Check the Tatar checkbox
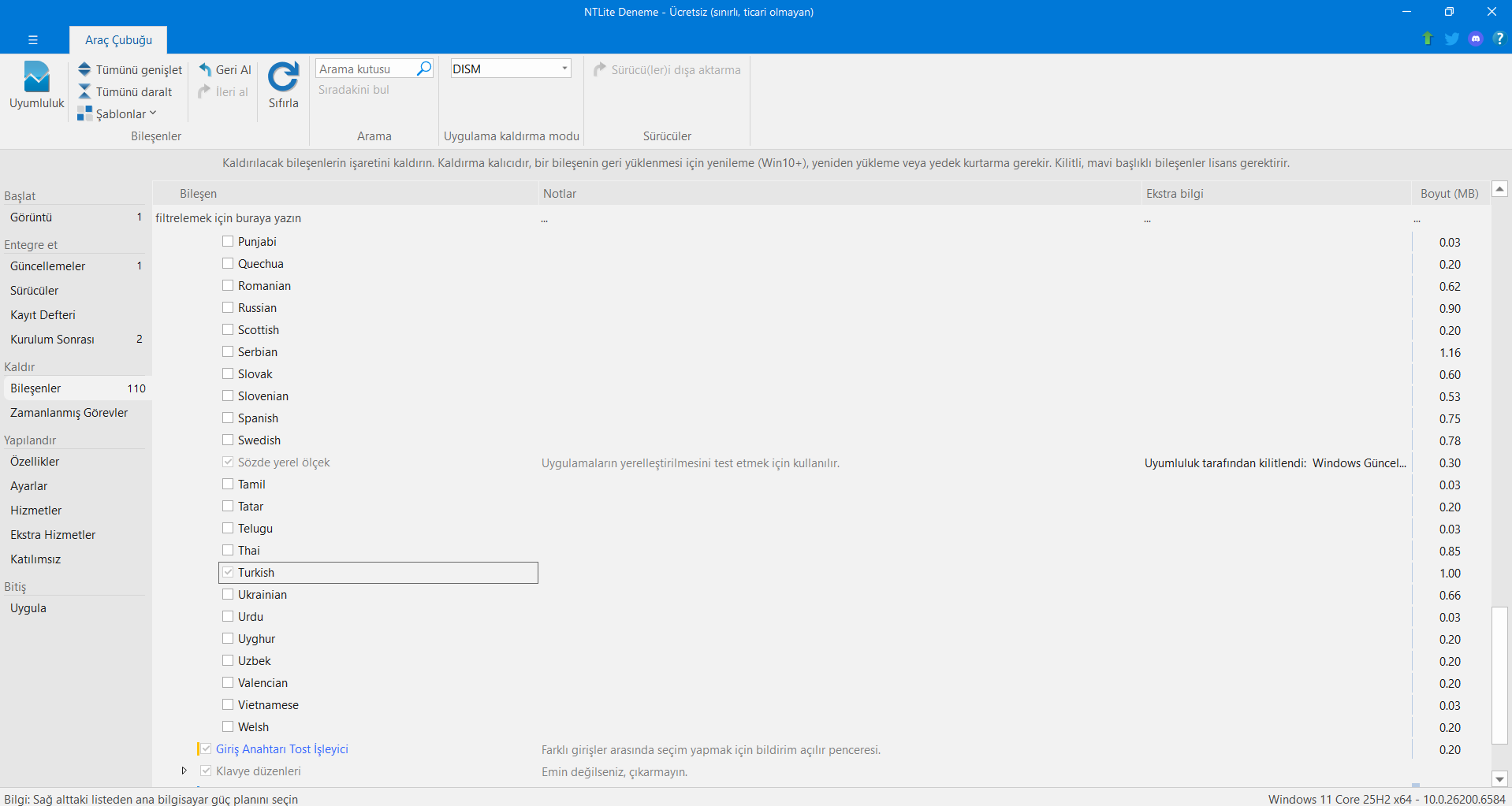The width and height of the screenshot is (1512, 806). pos(228,506)
